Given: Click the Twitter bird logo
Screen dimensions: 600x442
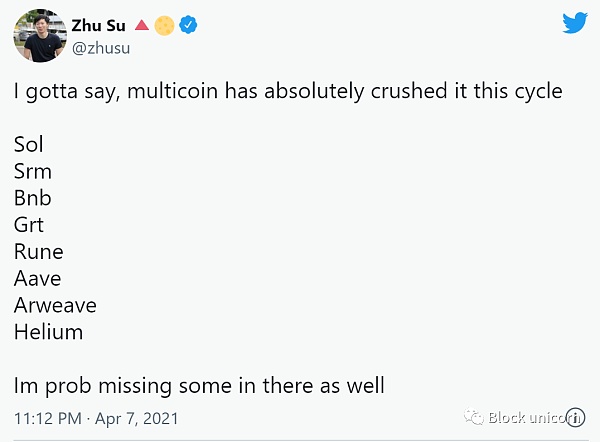Looking at the screenshot, I should 574,24.
